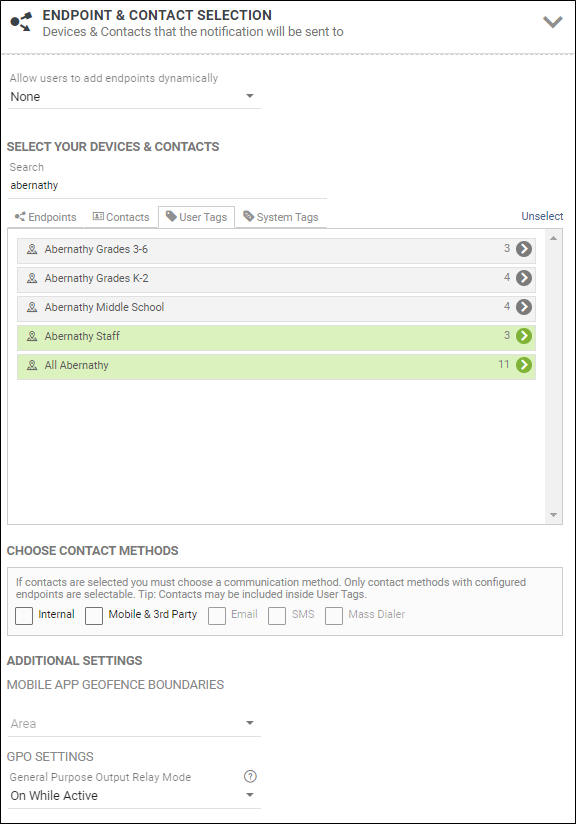Image resolution: width=576 pixels, height=824 pixels.
Task: Enable the Internal contact method checkbox
Action: tap(24, 616)
